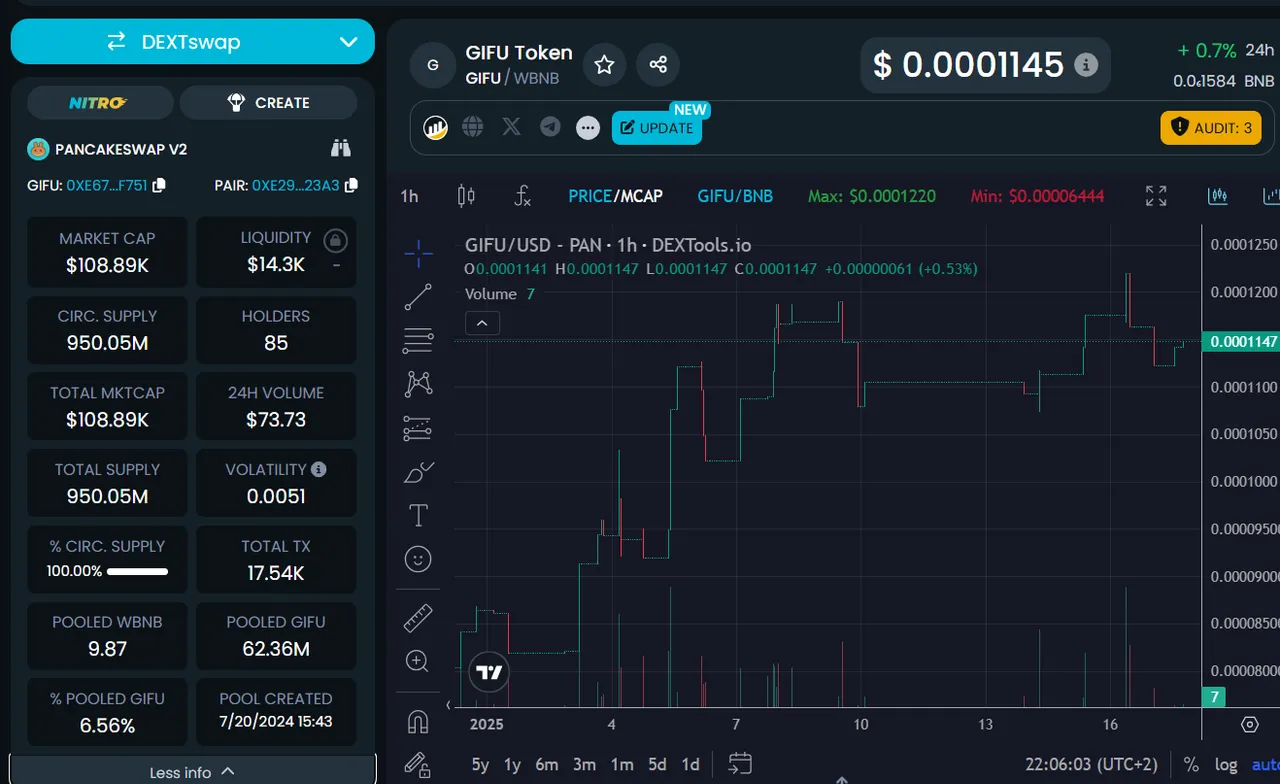Select the brush drawing tool
Viewport: 1280px width, 784px height.
pos(418,472)
